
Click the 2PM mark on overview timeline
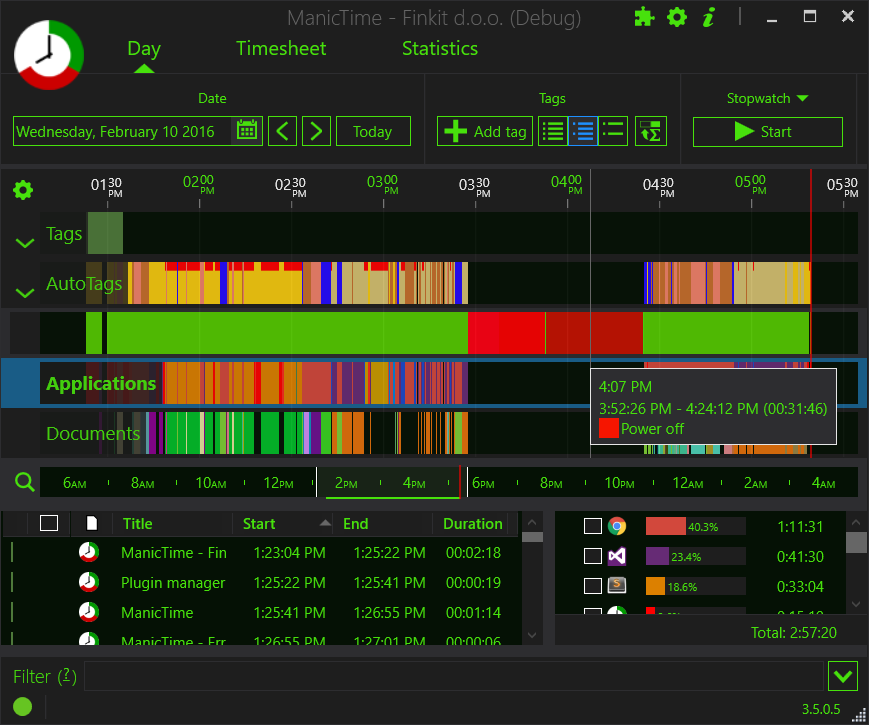point(346,483)
